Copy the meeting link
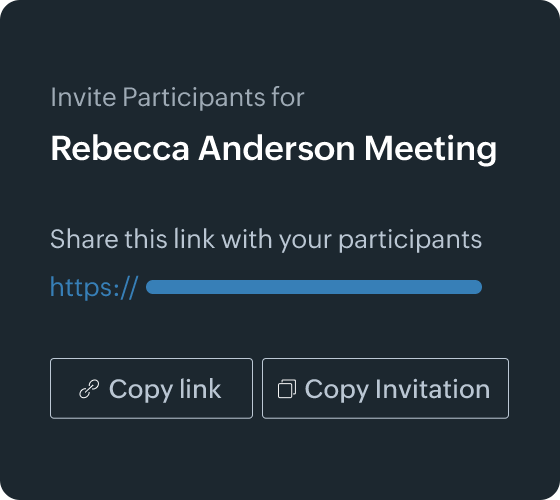The height and width of the screenshot is (500, 560). [x=151, y=388]
